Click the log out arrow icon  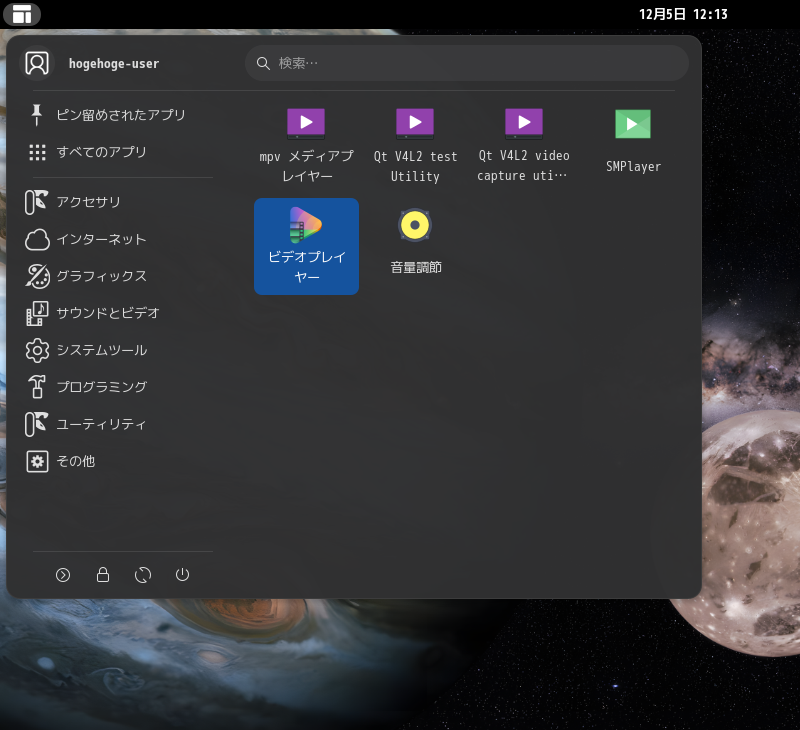point(63,575)
